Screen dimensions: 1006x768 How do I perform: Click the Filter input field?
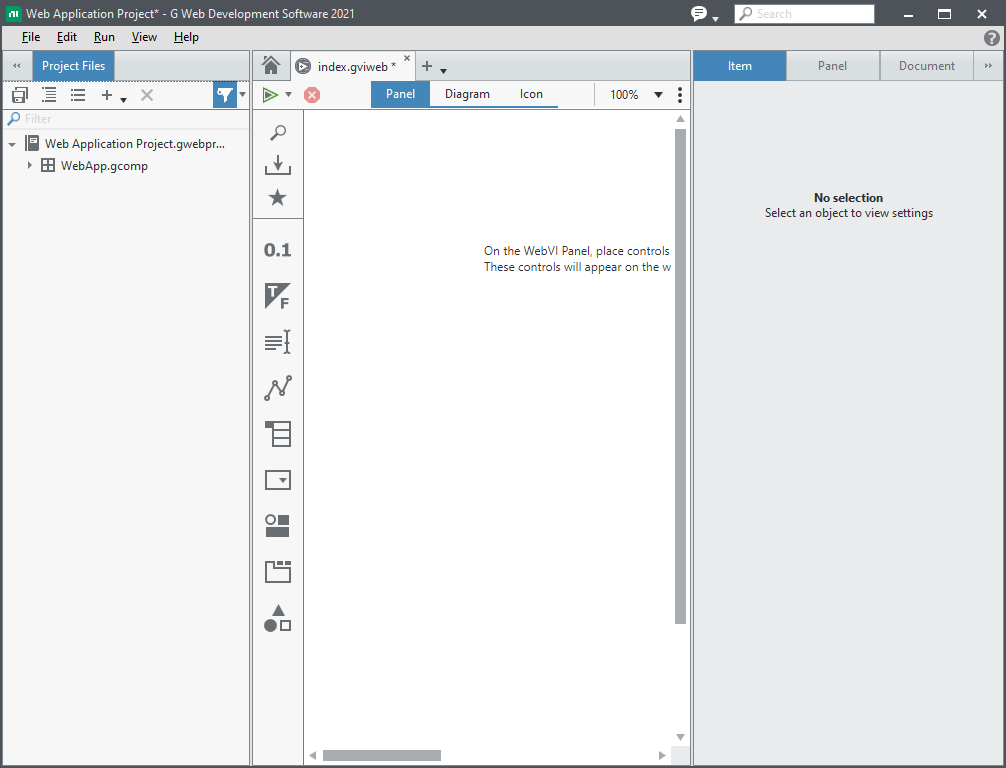point(126,119)
